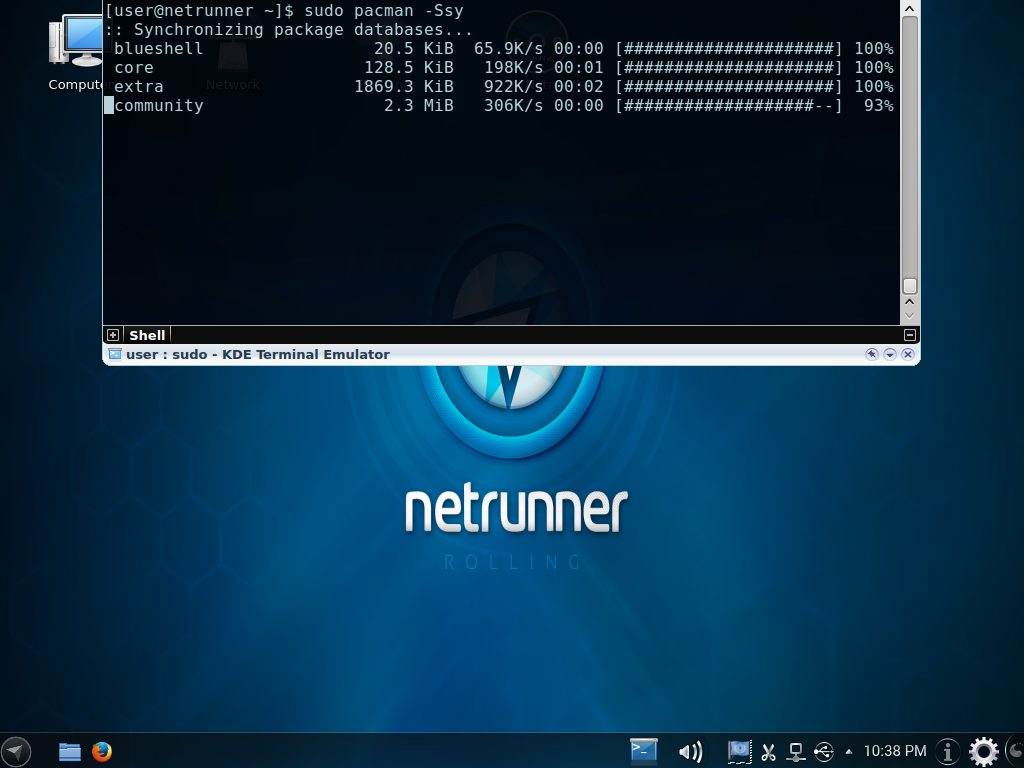This screenshot has width=1024, height=768.
Task: Switch to the Shell tab
Action: pos(147,335)
